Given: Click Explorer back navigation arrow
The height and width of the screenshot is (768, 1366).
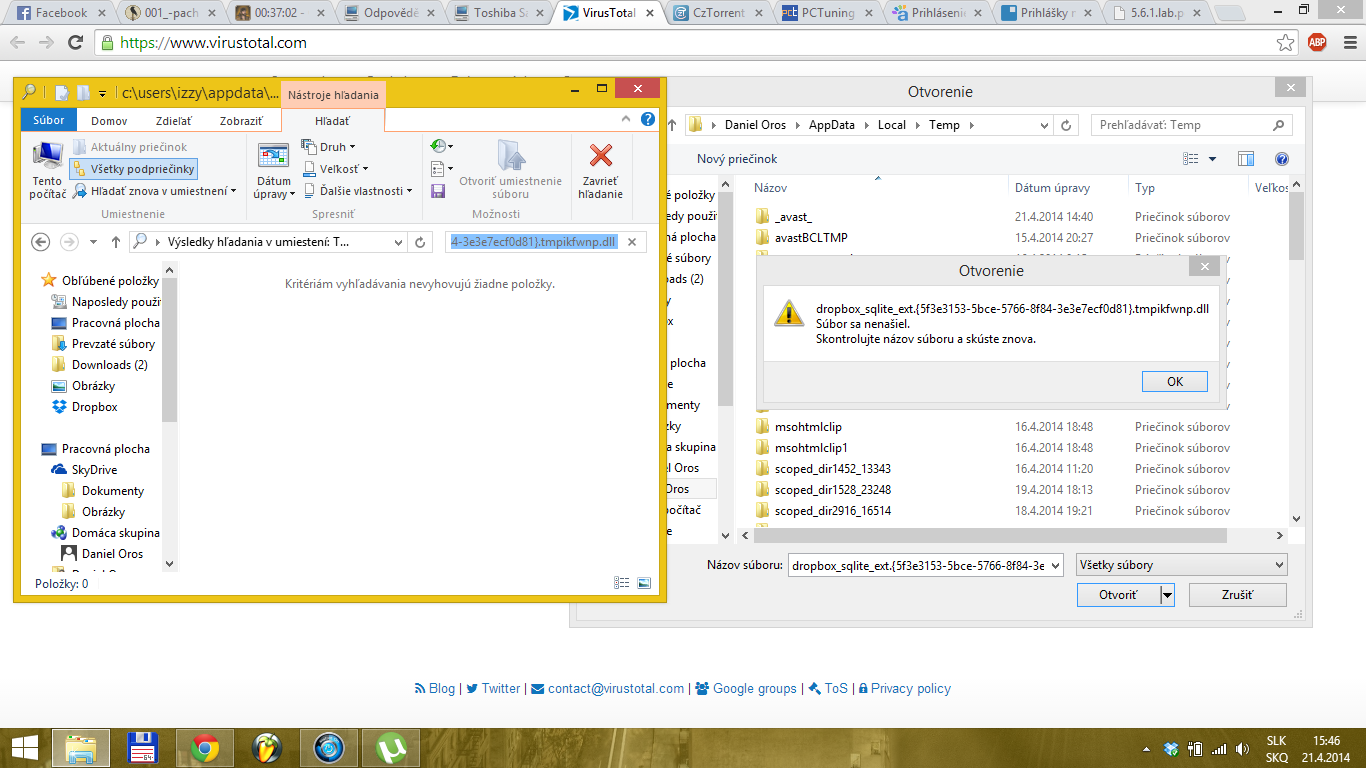Looking at the screenshot, I should 41,242.
